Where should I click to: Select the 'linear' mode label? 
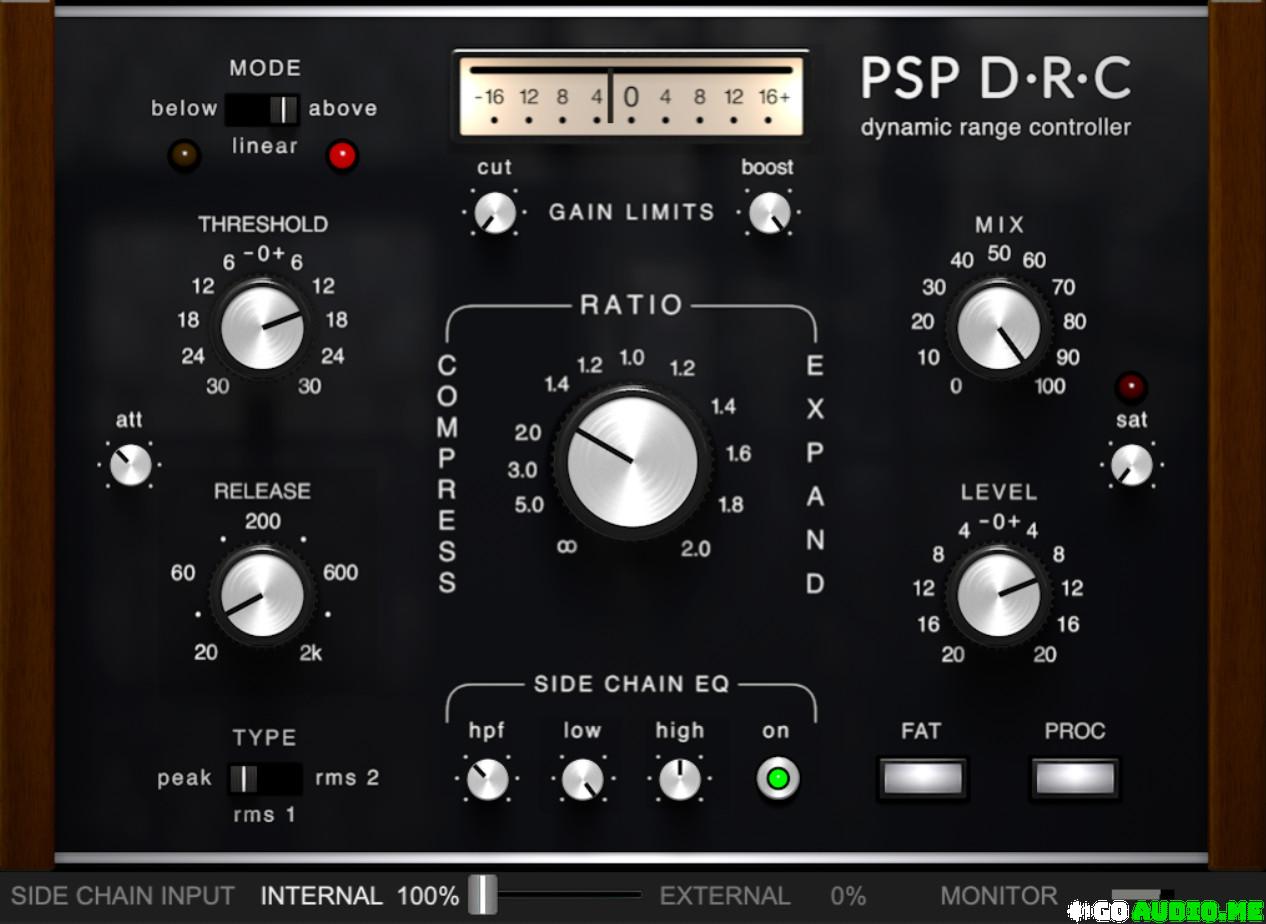(265, 146)
